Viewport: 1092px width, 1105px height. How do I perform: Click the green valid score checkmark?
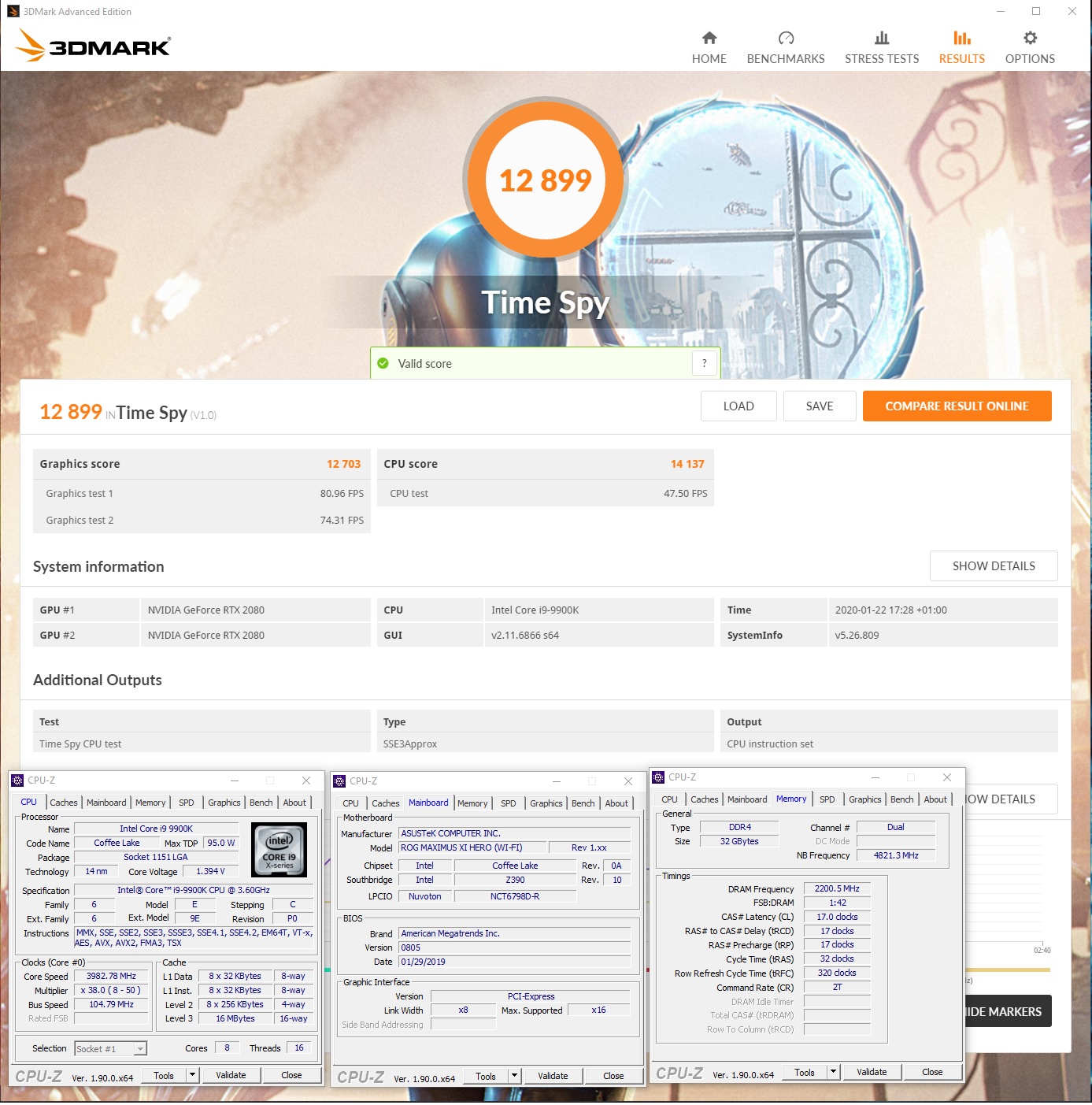coord(383,363)
